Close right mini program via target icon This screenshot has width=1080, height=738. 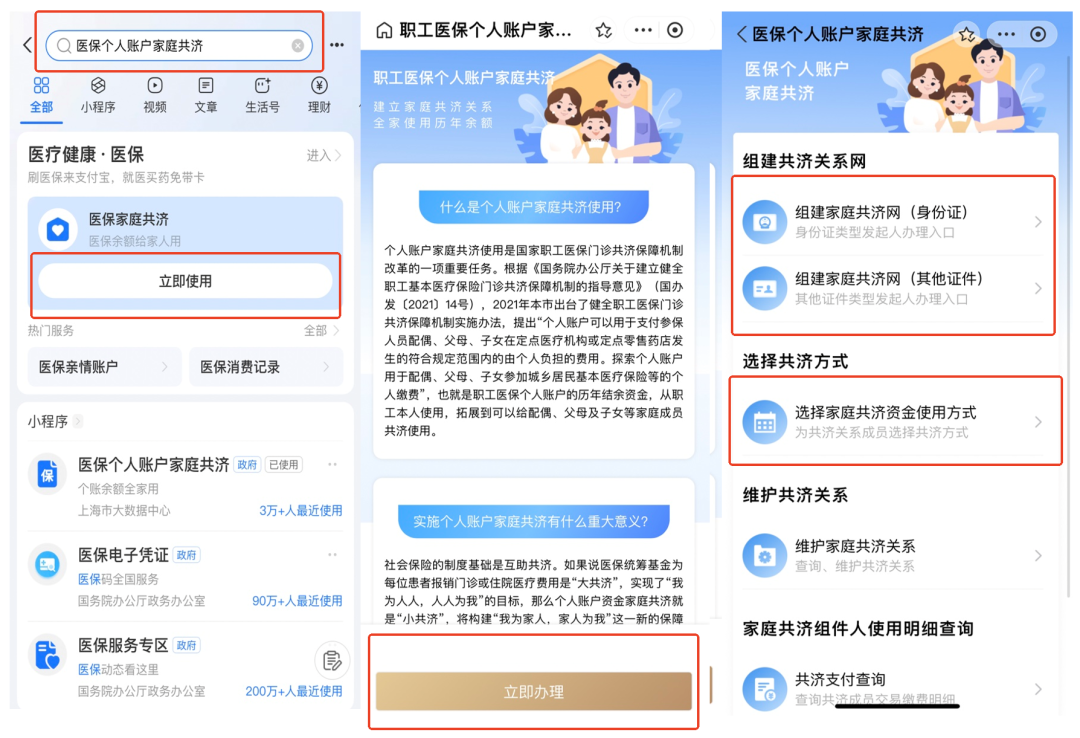[1038, 34]
